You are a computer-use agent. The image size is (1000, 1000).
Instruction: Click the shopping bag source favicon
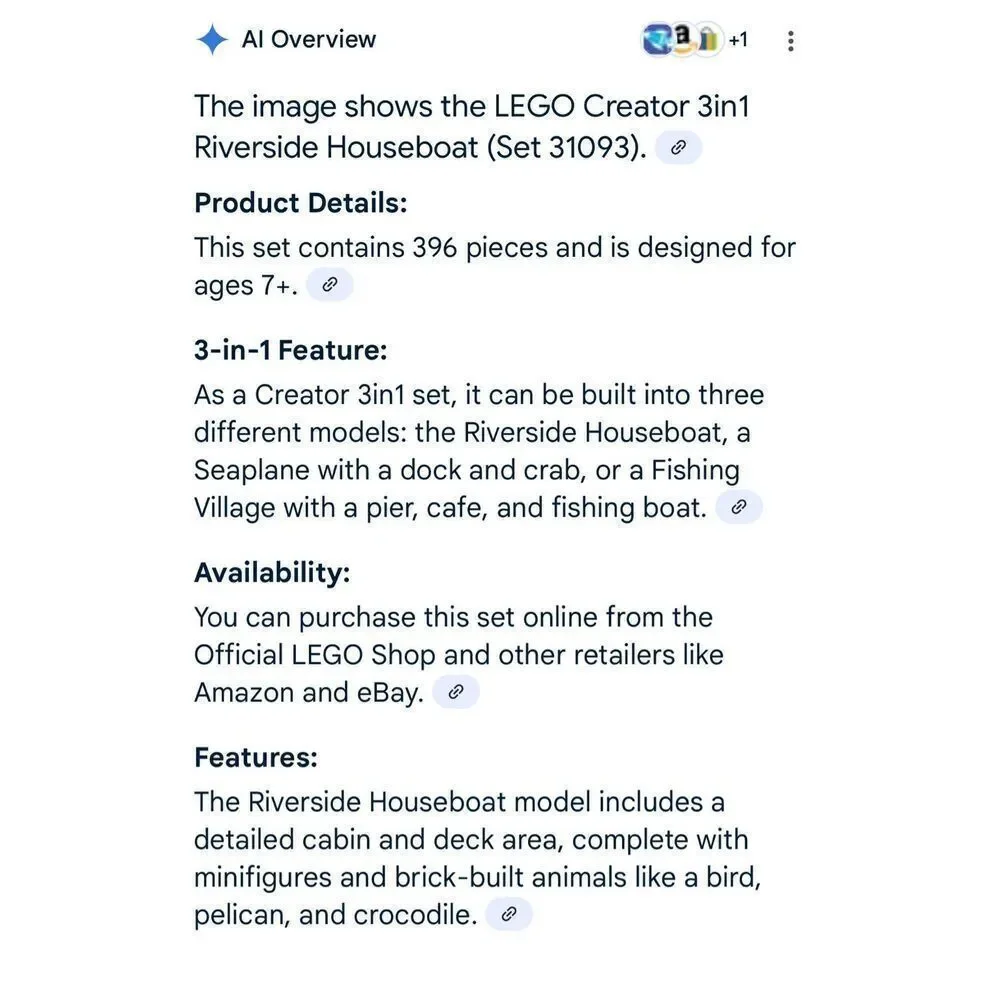pyautogui.click(x=708, y=40)
